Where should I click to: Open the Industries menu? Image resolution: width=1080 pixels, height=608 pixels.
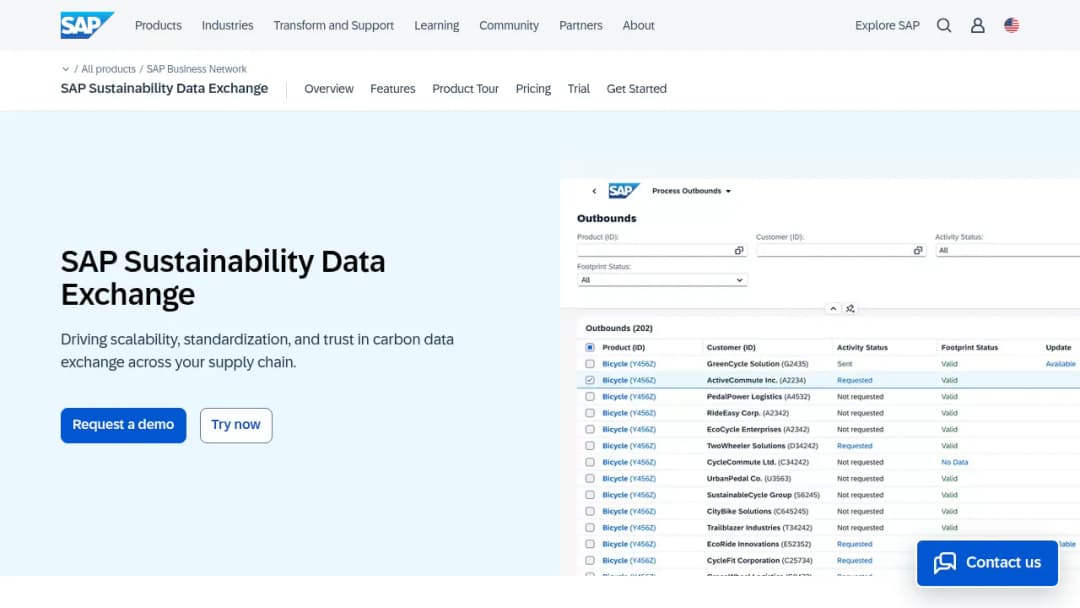(x=227, y=25)
